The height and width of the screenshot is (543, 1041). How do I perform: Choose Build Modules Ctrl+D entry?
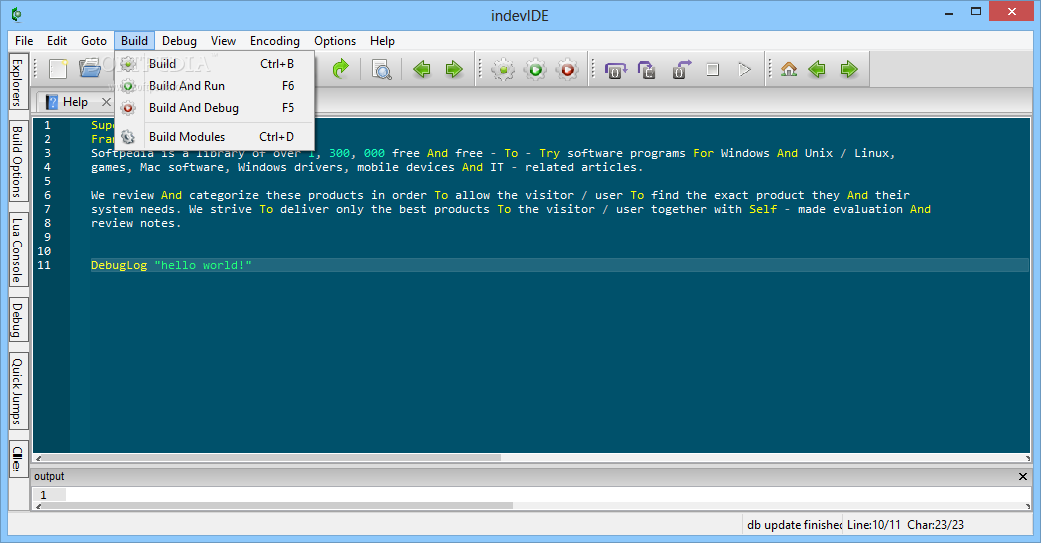pyautogui.click(x=214, y=137)
